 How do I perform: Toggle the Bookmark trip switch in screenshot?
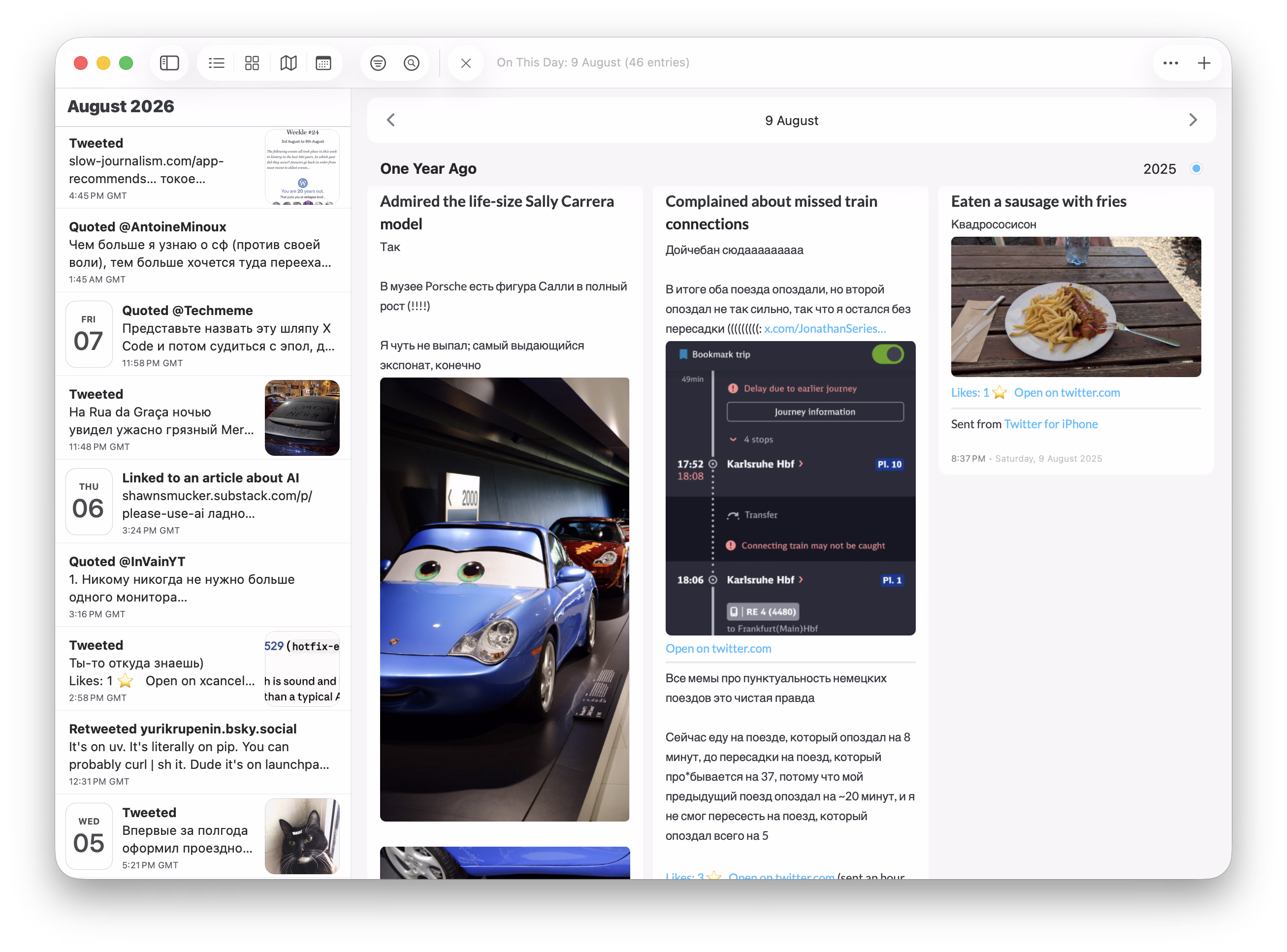click(x=887, y=354)
